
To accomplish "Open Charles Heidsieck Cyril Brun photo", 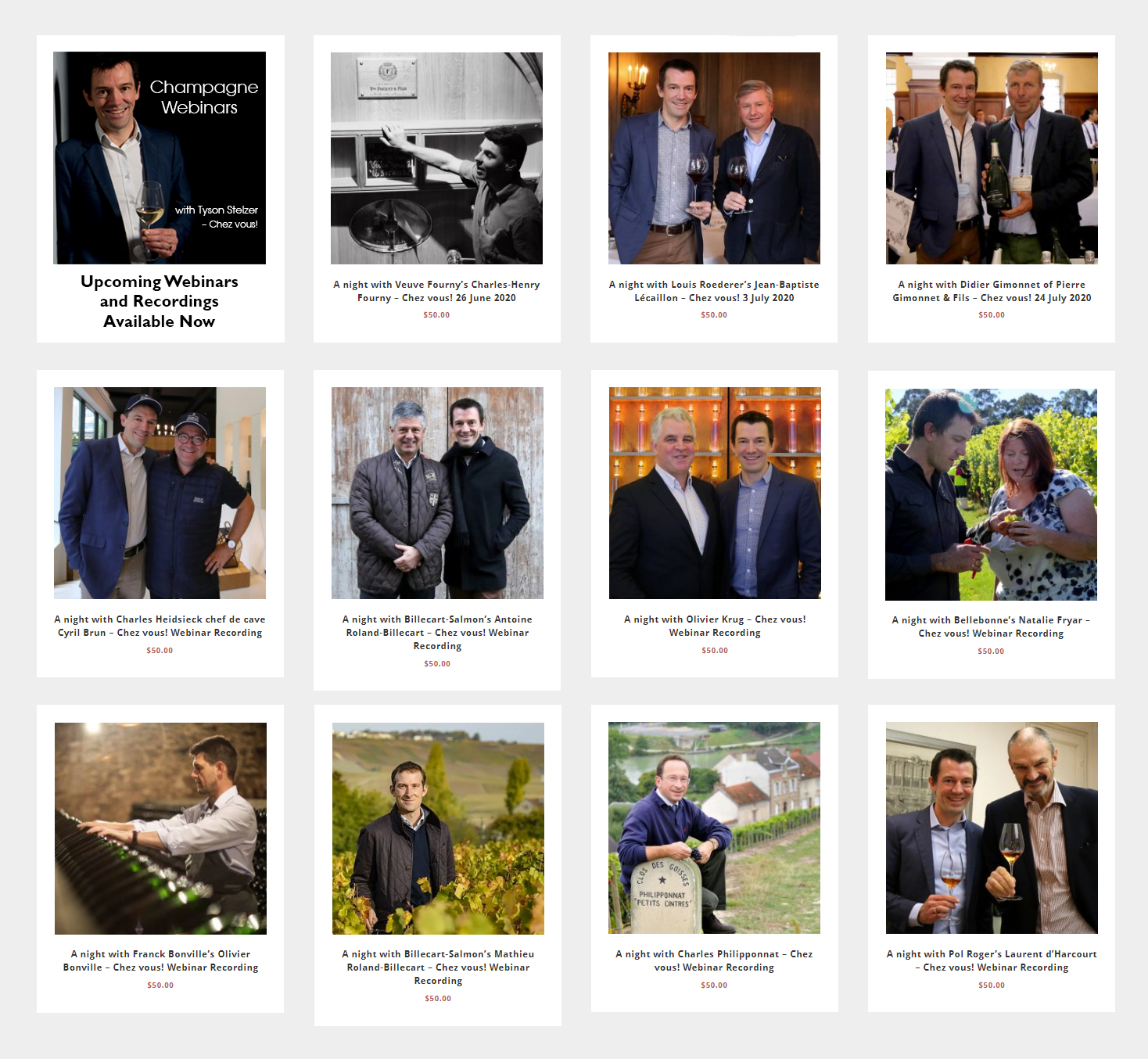I will point(160,493).
